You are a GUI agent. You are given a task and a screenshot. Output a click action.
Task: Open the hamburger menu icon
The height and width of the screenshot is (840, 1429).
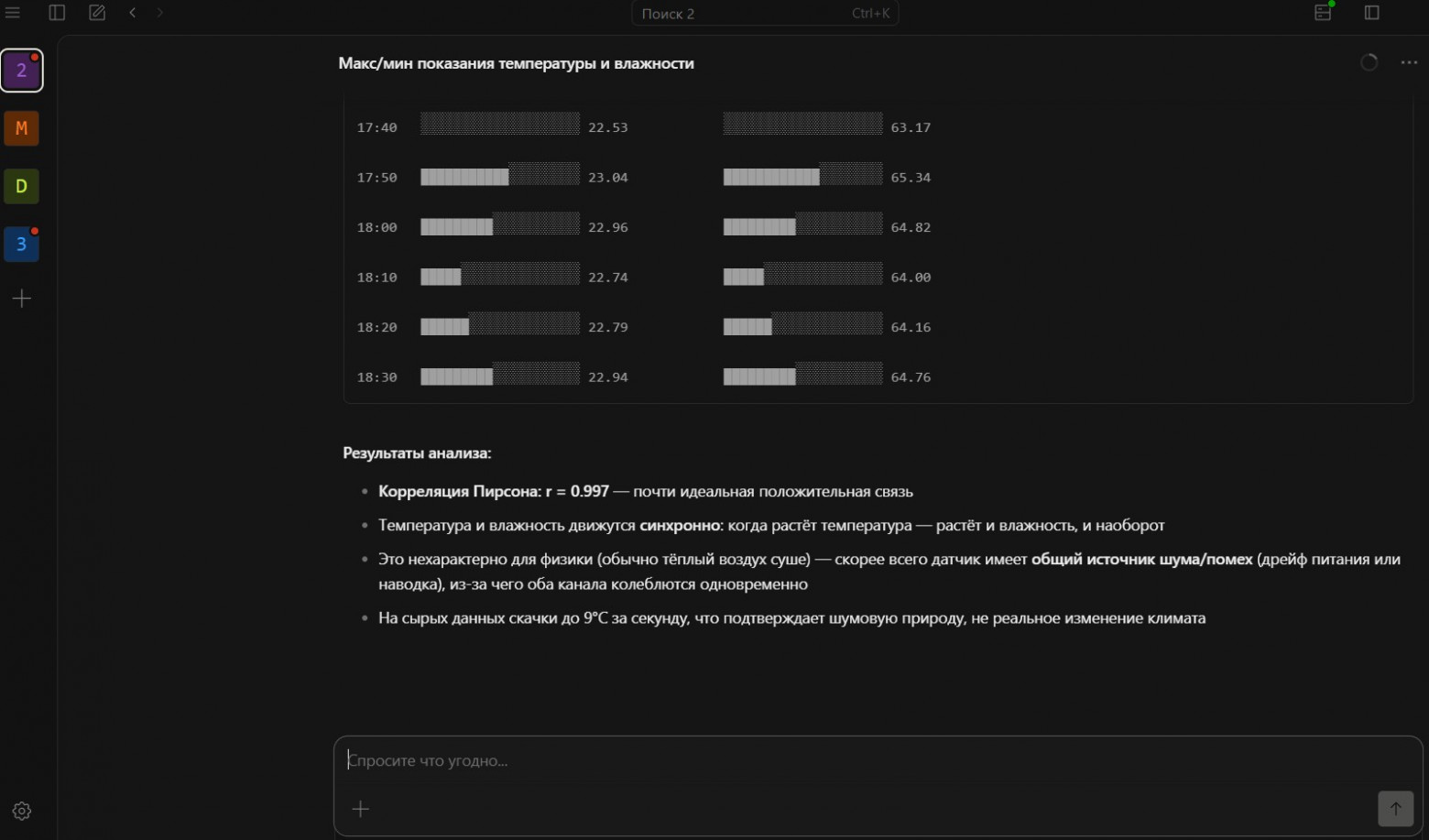(x=13, y=13)
